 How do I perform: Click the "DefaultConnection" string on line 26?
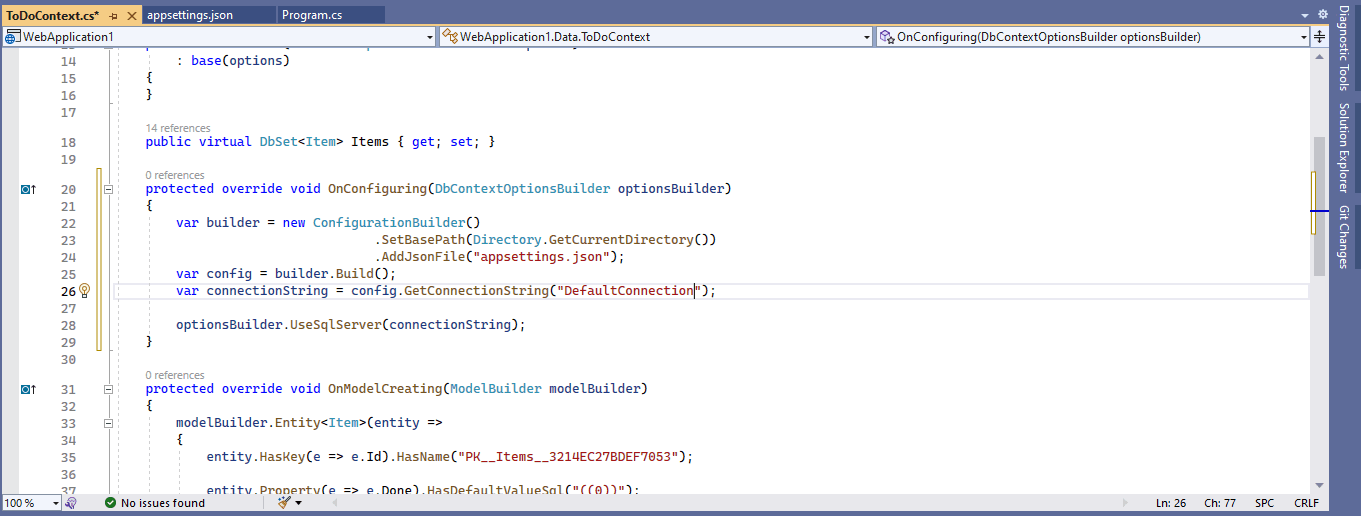pyautogui.click(x=629, y=291)
